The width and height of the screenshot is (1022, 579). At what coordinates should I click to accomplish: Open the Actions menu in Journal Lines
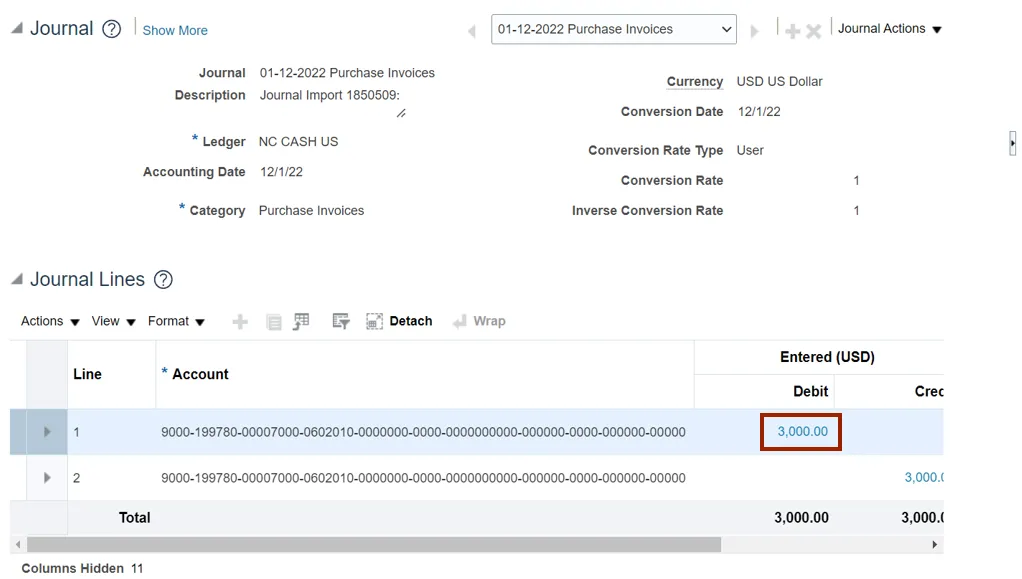(50, 322)
